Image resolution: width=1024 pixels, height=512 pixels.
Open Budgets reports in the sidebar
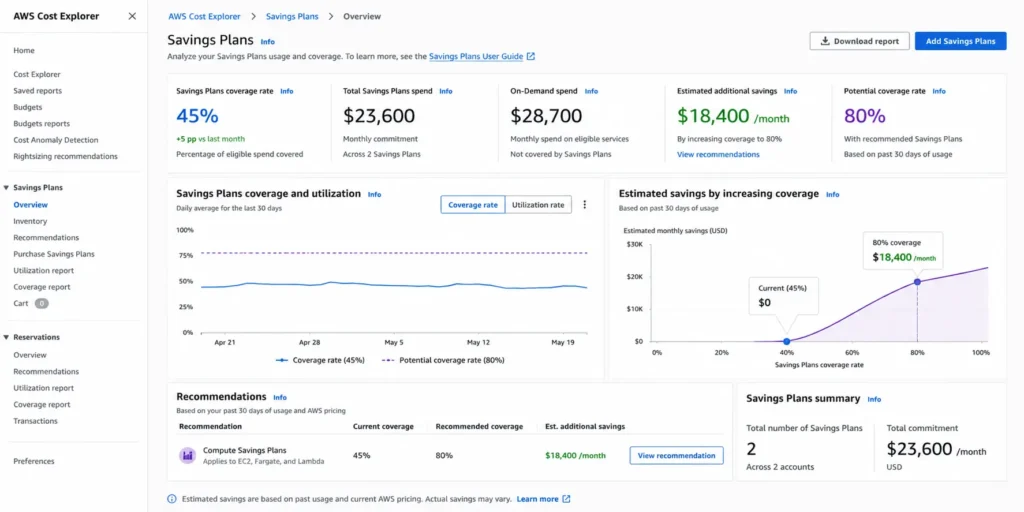click(x=41, y=123)
